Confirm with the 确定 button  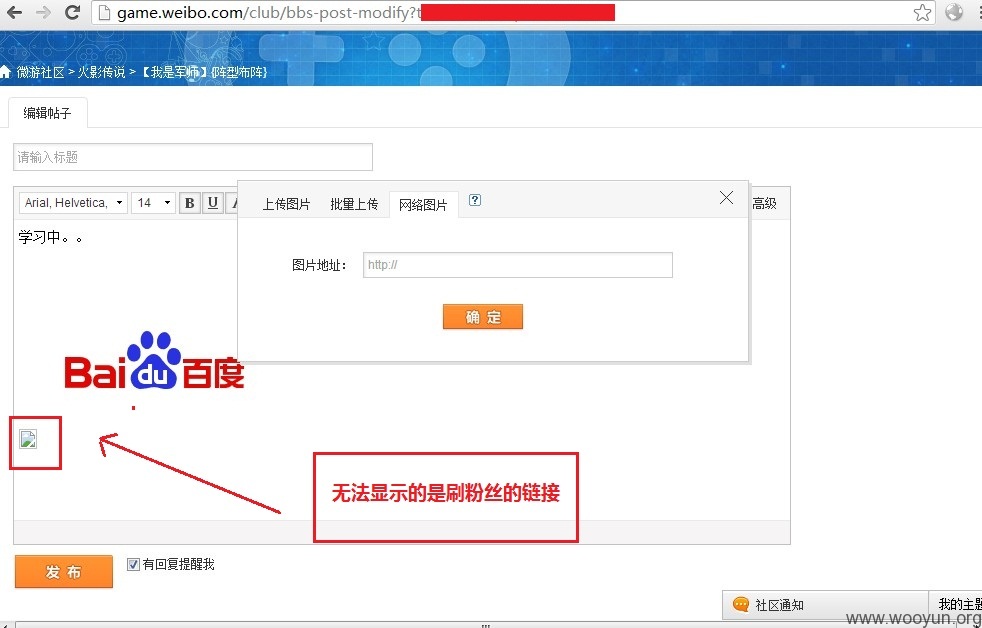pos(483,317)
